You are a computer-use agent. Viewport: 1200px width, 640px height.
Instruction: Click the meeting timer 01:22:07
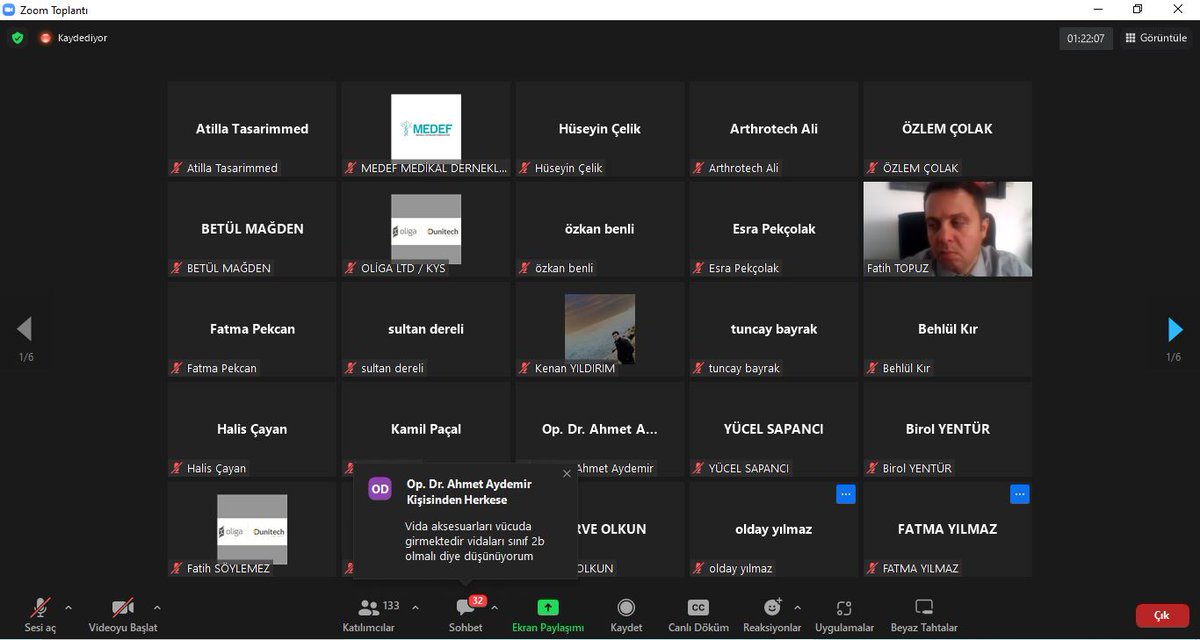coord(1086,39)
